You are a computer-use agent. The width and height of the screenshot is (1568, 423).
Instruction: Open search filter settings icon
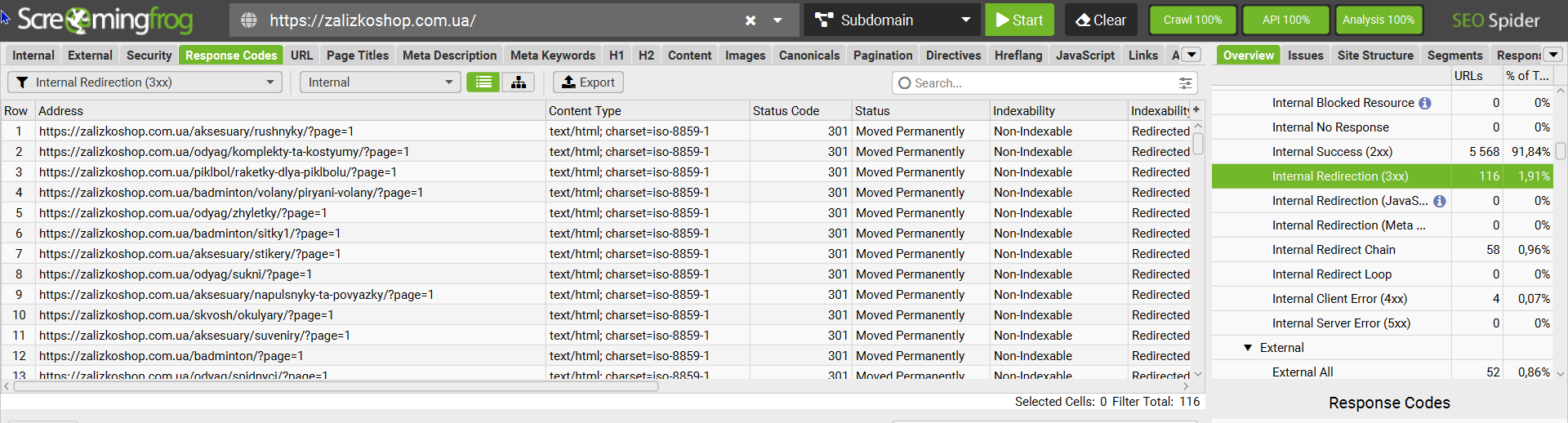(1185, 83)
